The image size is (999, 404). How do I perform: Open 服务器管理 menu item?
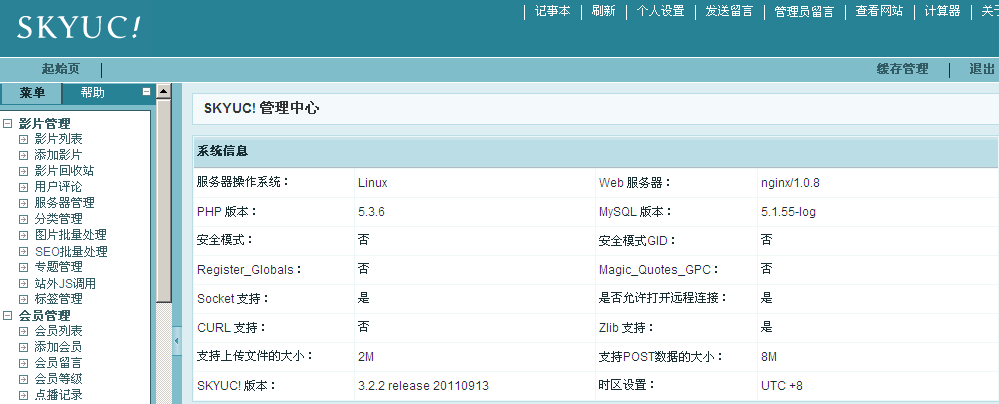click(64, 203)
